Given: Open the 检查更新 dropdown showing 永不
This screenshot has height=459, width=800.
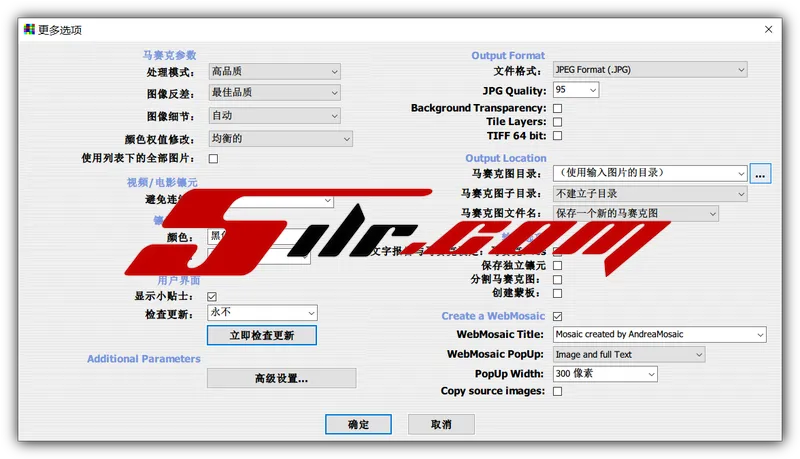Looking at the screenshot, I should pyautogui.click(x=262, y=313).
